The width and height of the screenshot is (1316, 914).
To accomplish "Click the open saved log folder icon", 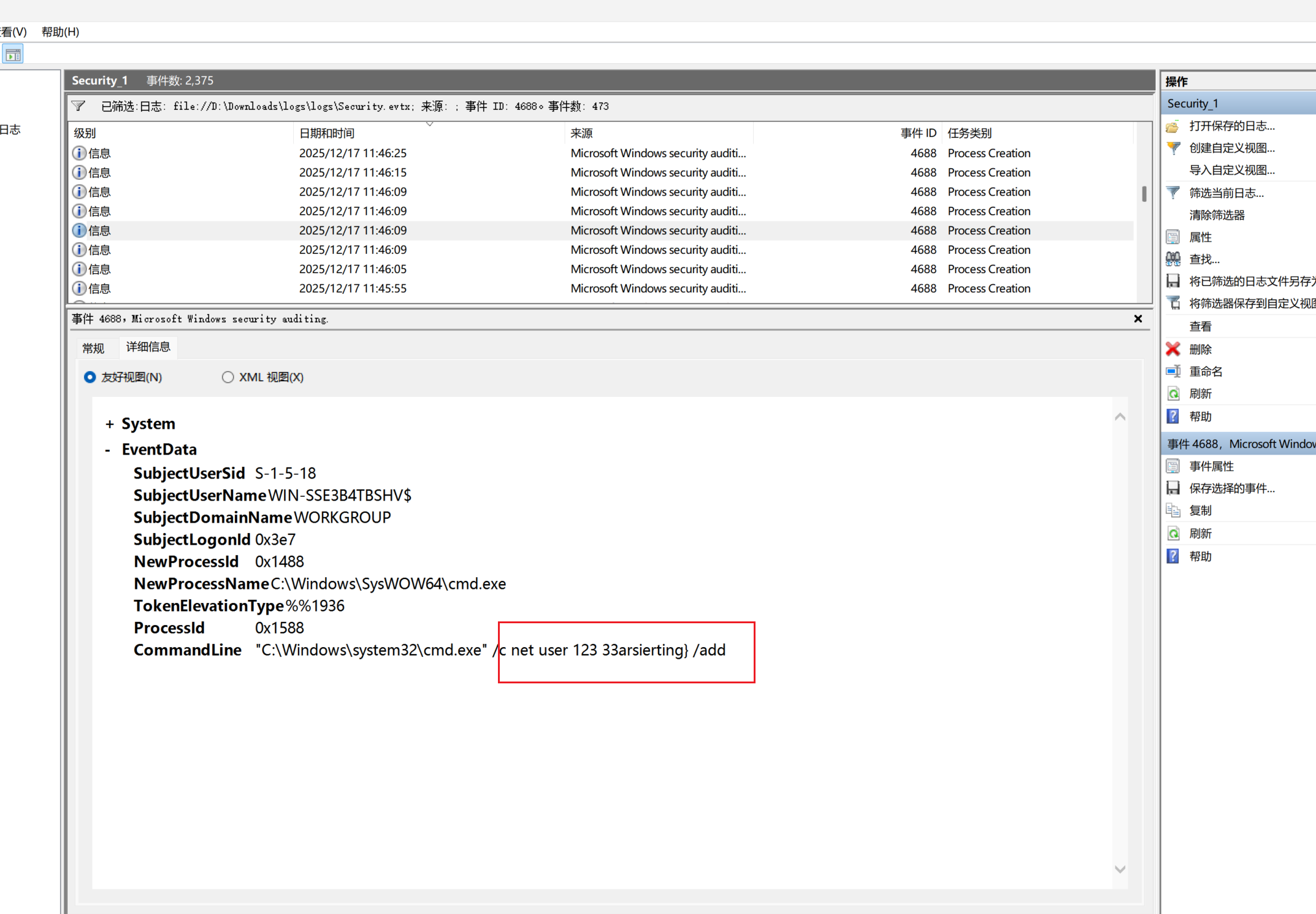I will pos(1173,126).
